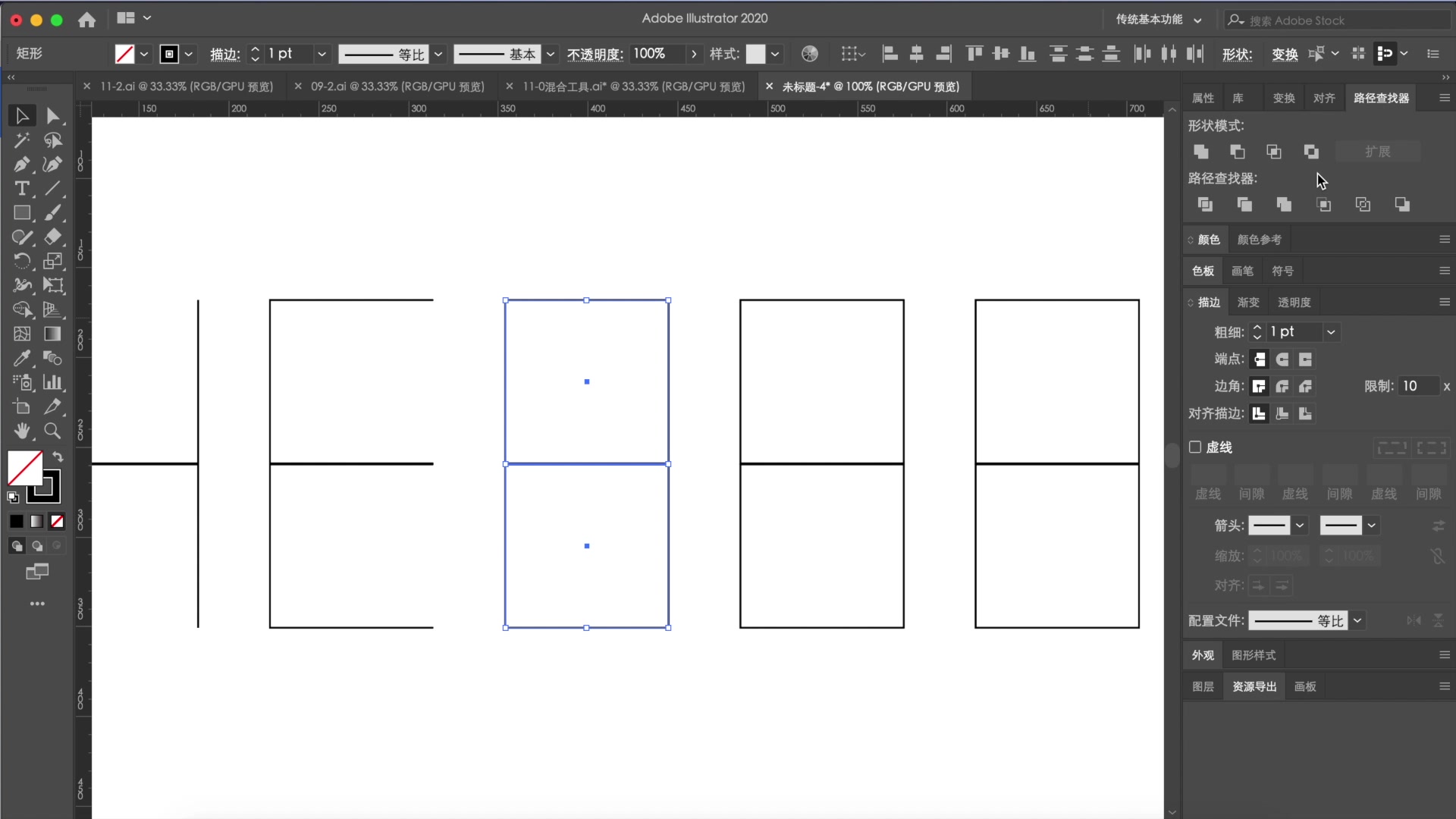Align stroke to inside
1456x819 pixels.
coord(1282,413)
